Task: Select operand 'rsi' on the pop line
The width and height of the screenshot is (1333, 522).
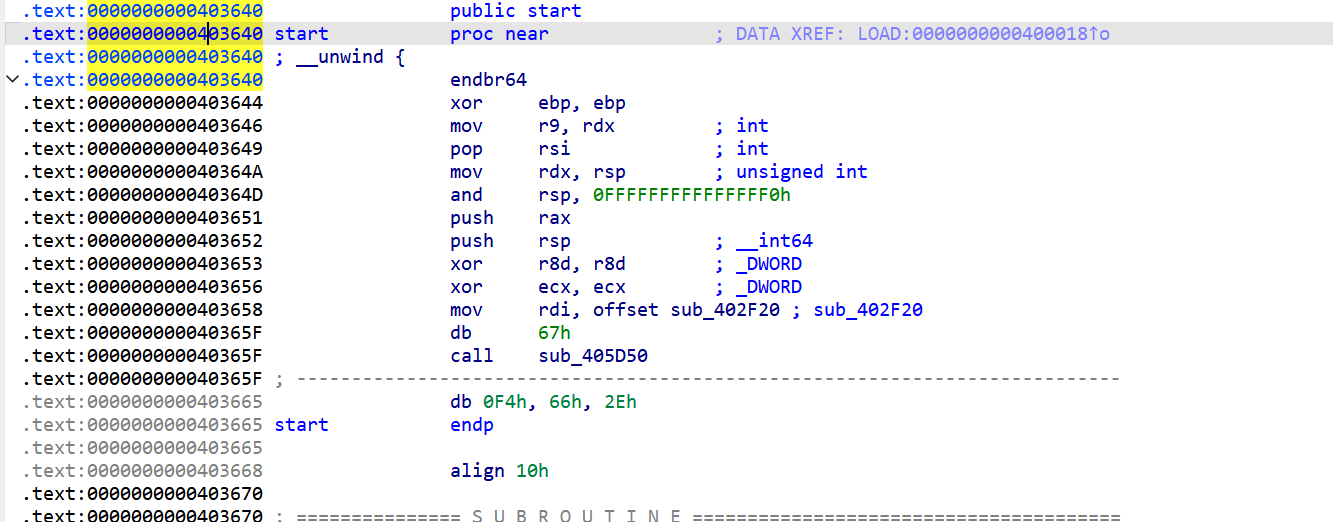Action: (x=554, y=149)
